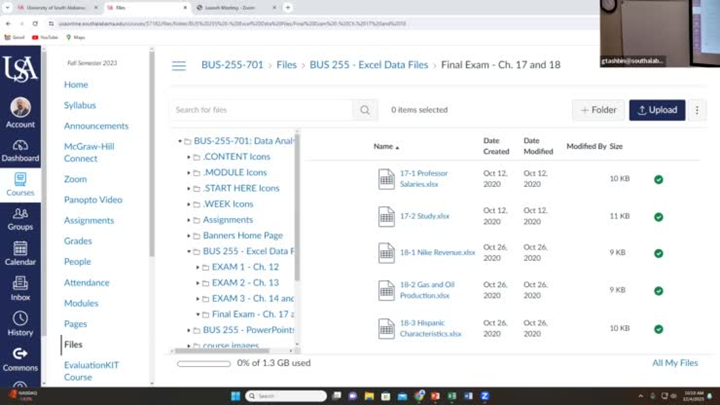Click the spreadsheet icon for 17-1 Professor Salaries
This screenshot has width=720, height=405.
(386, 180)
